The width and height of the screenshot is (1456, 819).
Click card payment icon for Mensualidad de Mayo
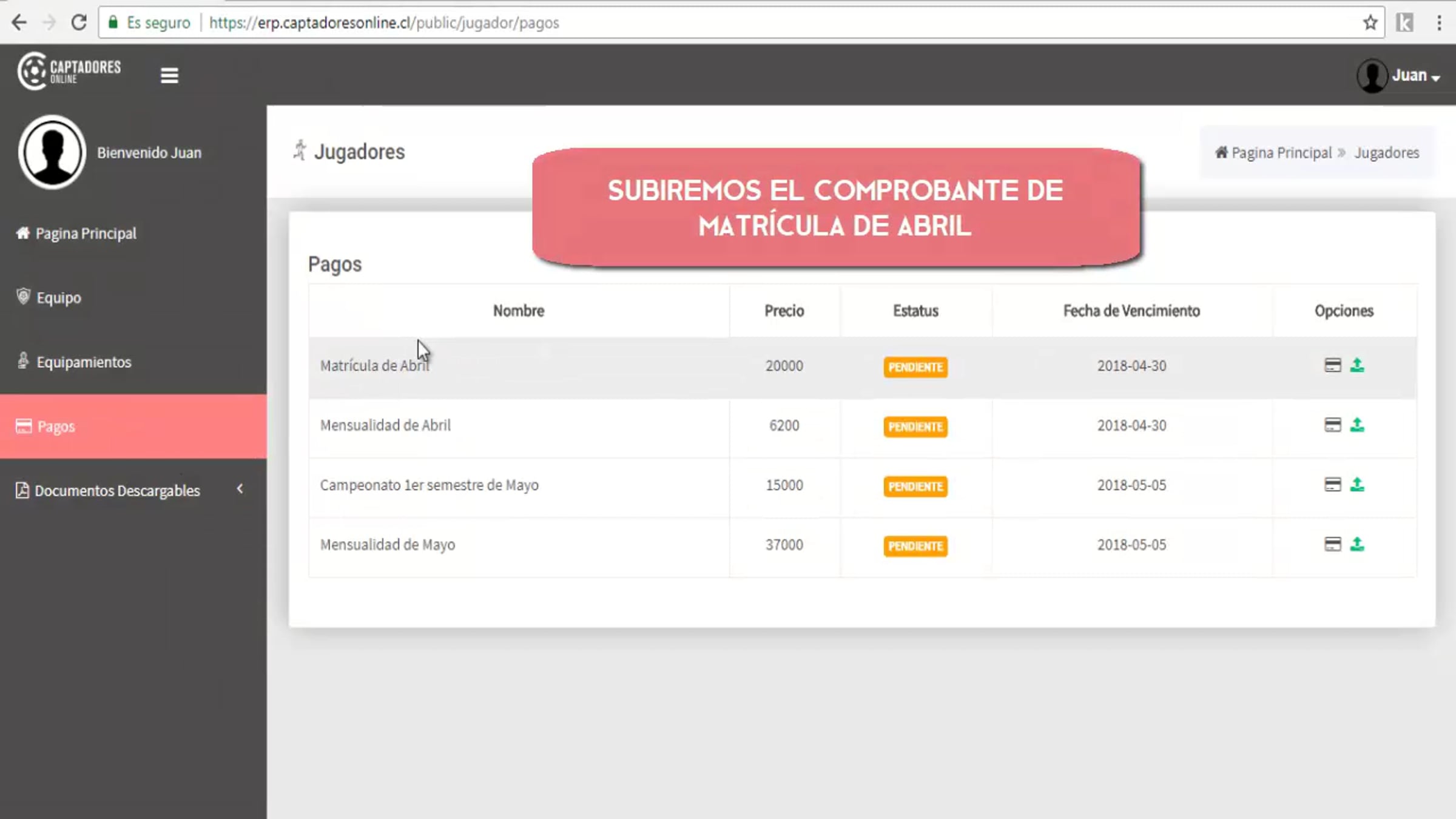[1332, 544]
